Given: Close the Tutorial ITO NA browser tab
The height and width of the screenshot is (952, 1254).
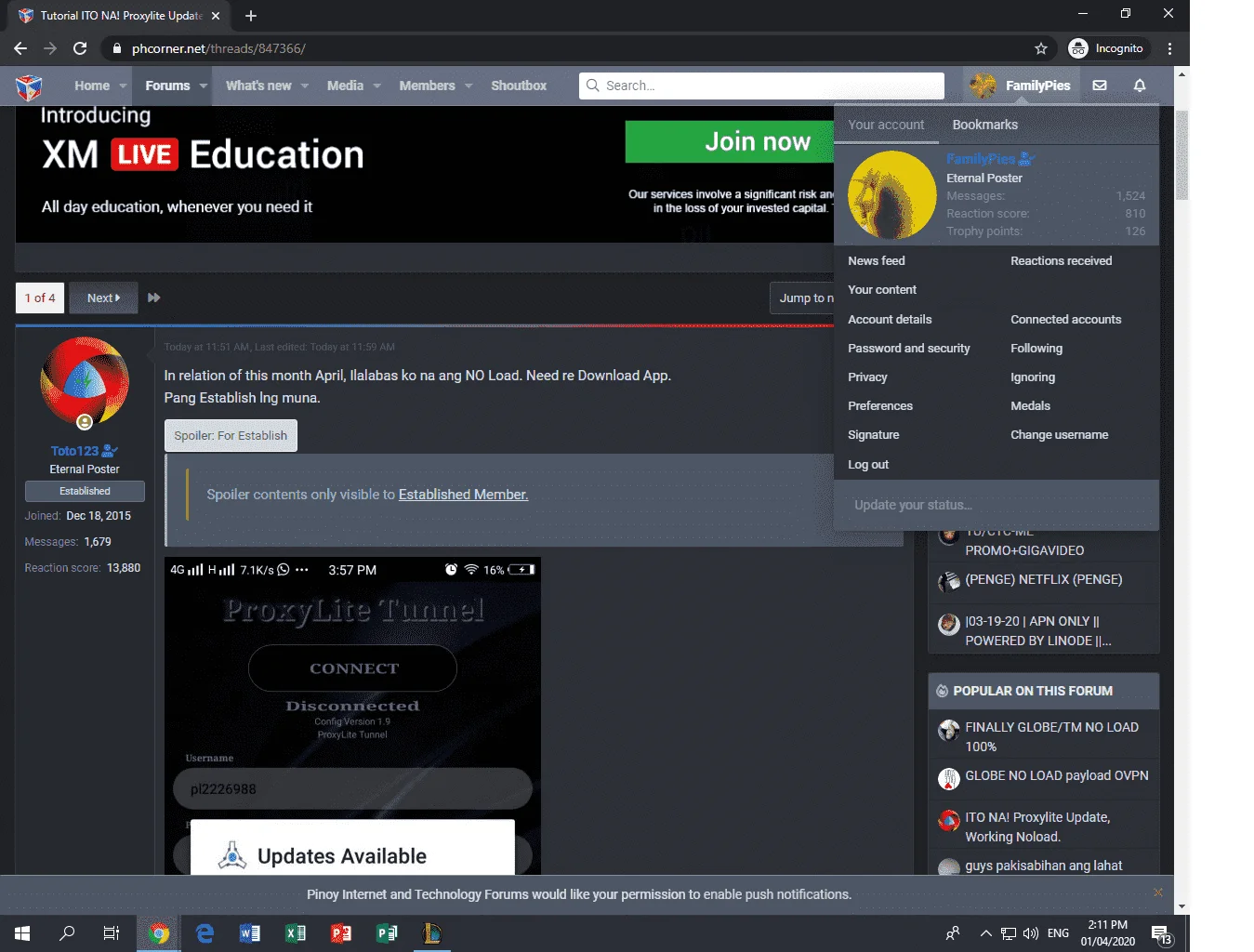Looking at the screenshot, I should (216, 16).
